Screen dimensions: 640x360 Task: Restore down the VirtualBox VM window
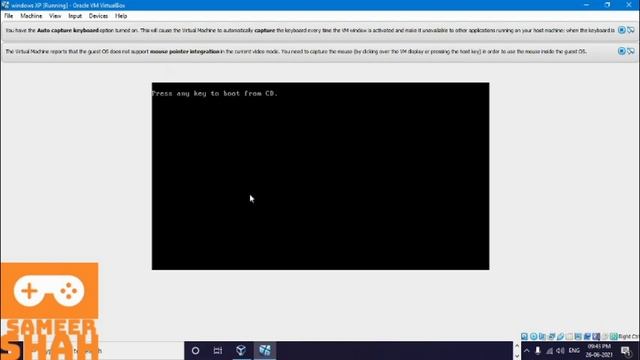(607, 5)
